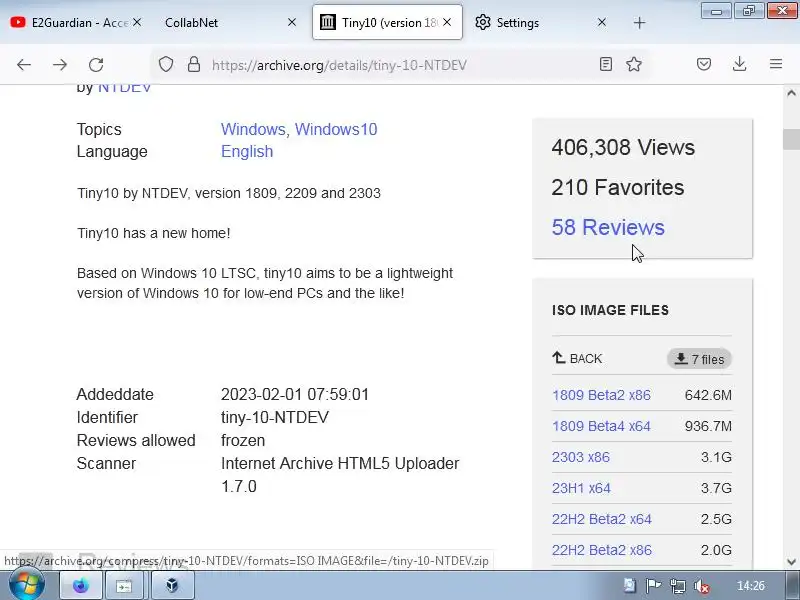Click the 936.7M file size text
The image size is (800, 600).
pos(708,426)
